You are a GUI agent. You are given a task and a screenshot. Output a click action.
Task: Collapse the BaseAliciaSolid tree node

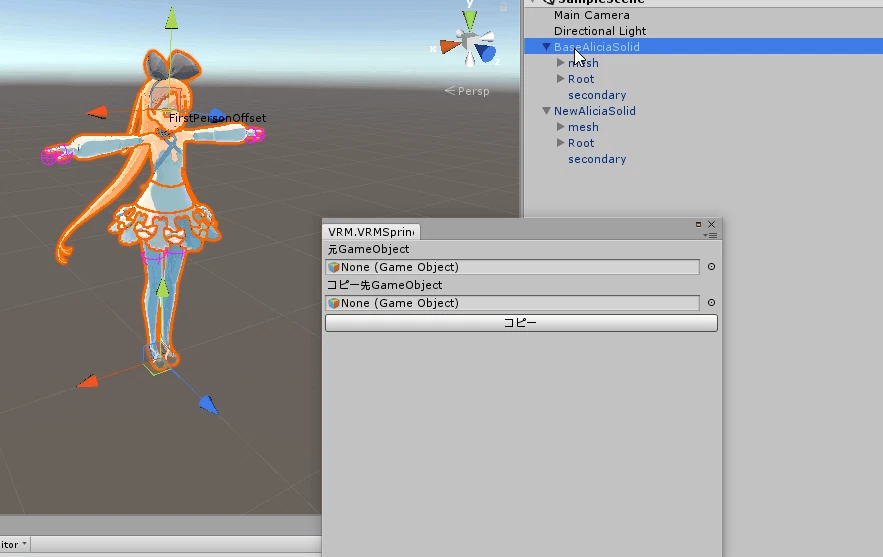click(x=546, y=47)
